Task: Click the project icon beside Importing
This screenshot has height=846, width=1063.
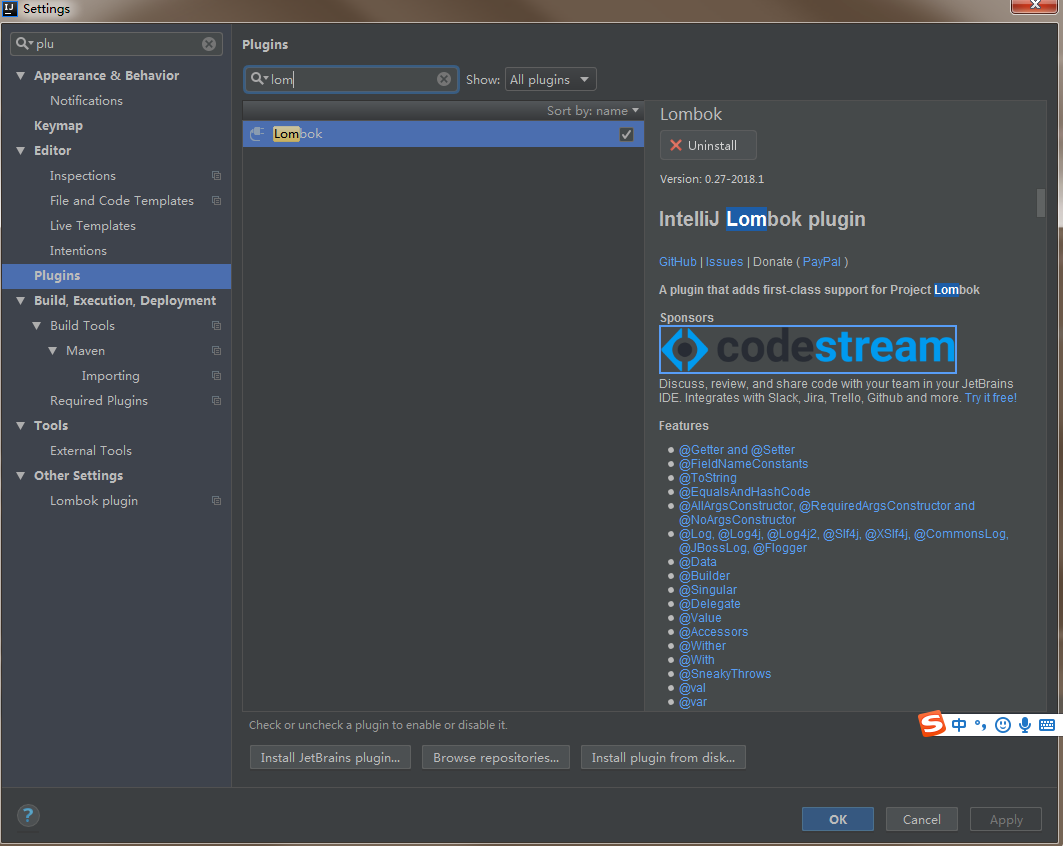Action: [216, 376]
